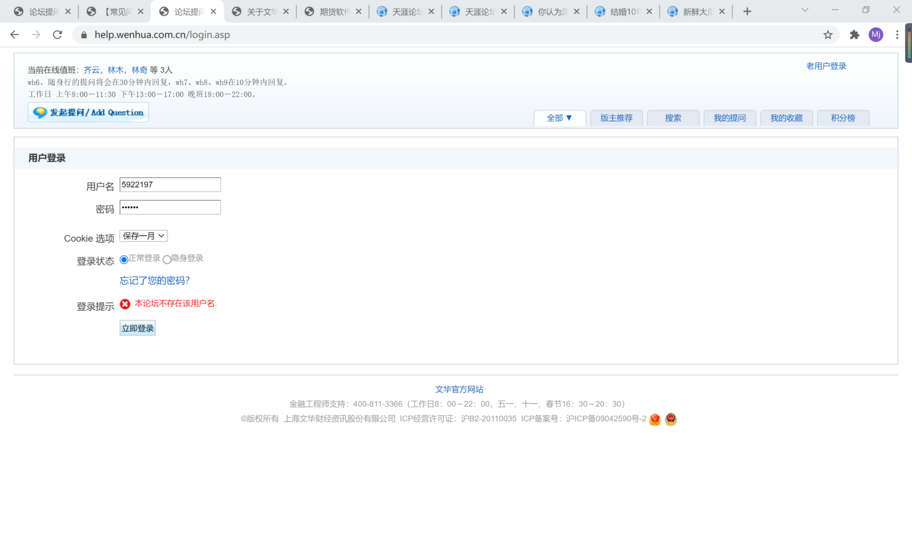
Task: Open the 搜索 tab
Action: coord(673,118)
